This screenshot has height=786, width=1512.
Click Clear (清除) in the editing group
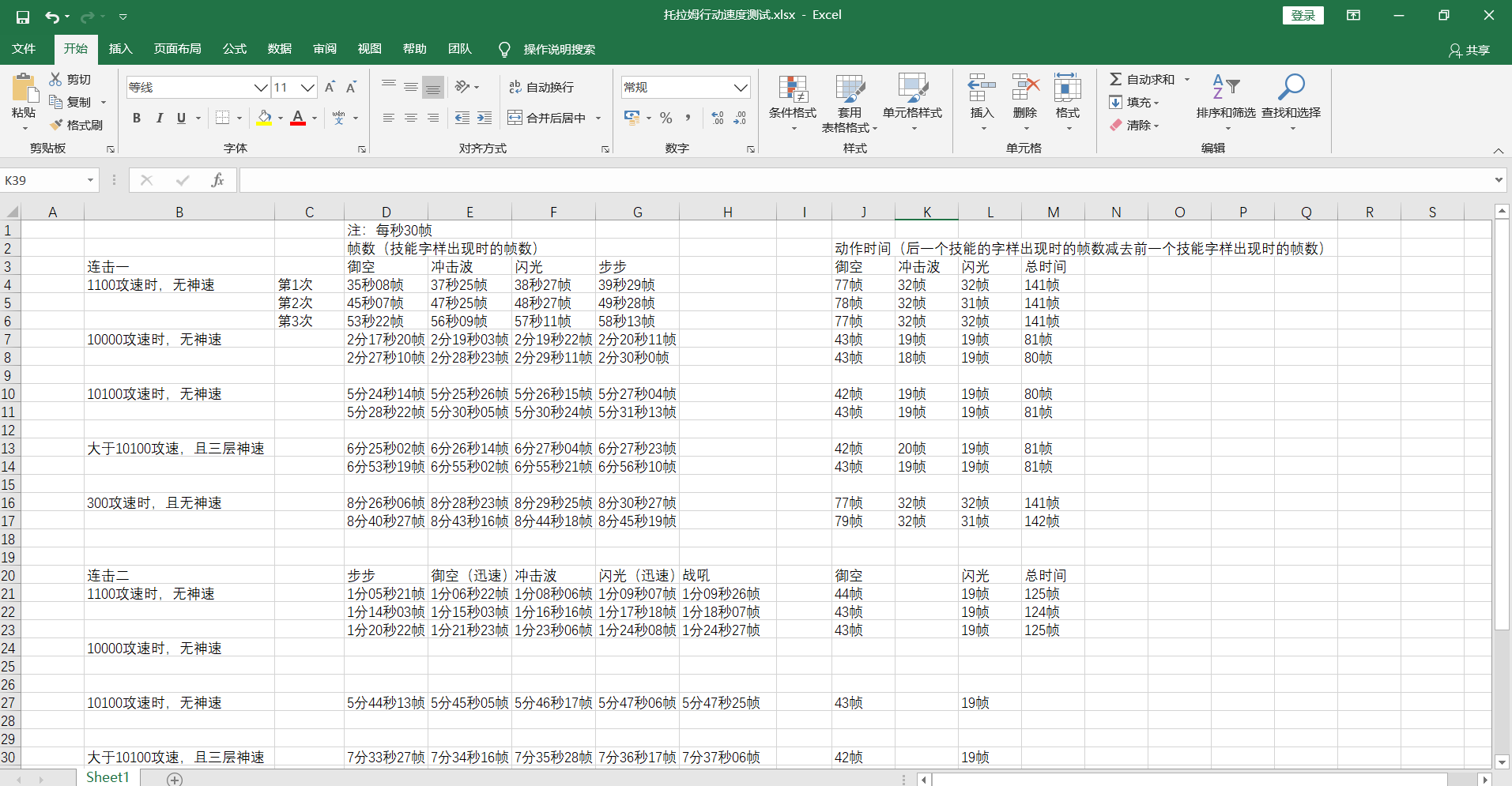tap(1133, 125)
